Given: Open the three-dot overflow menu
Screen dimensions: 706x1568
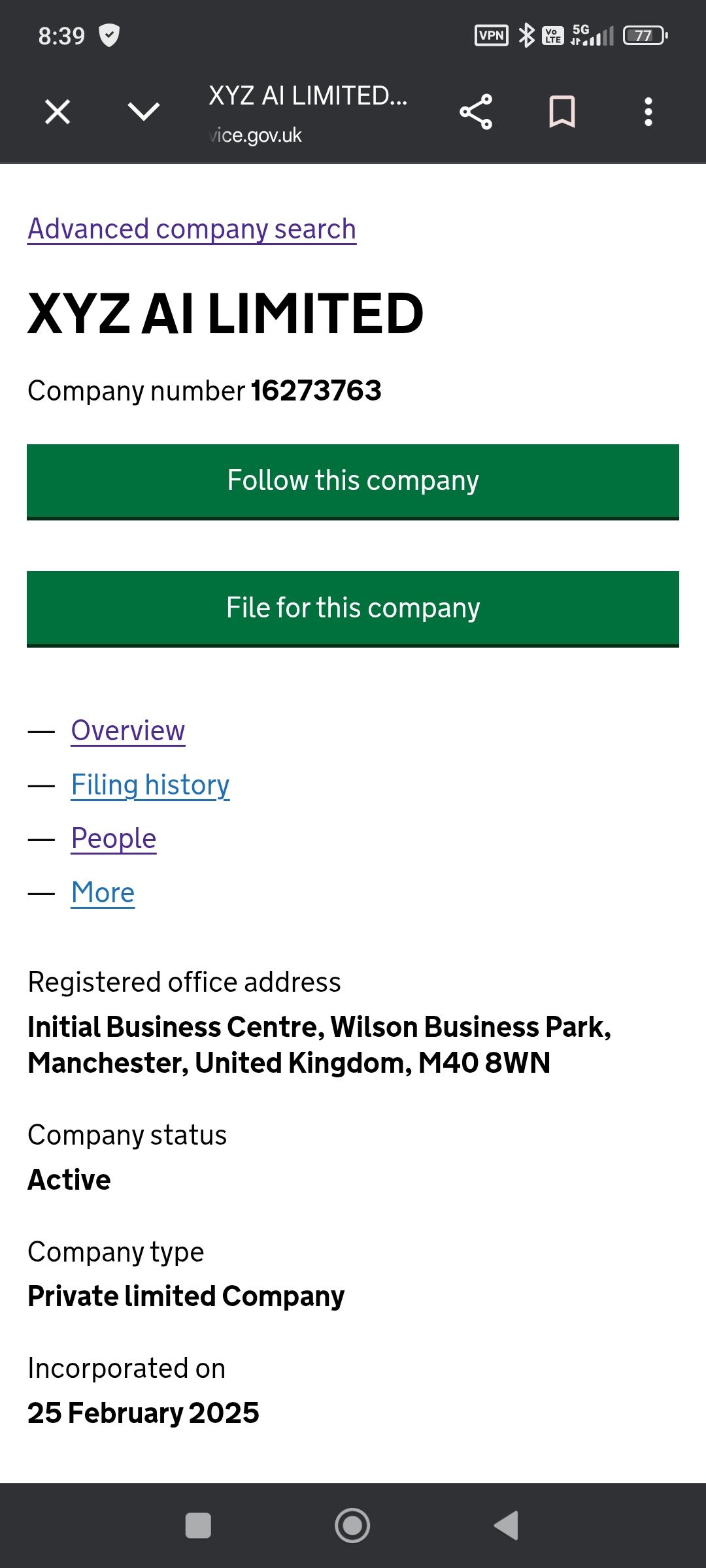Looking at the screenshot, I should (648, 112).
